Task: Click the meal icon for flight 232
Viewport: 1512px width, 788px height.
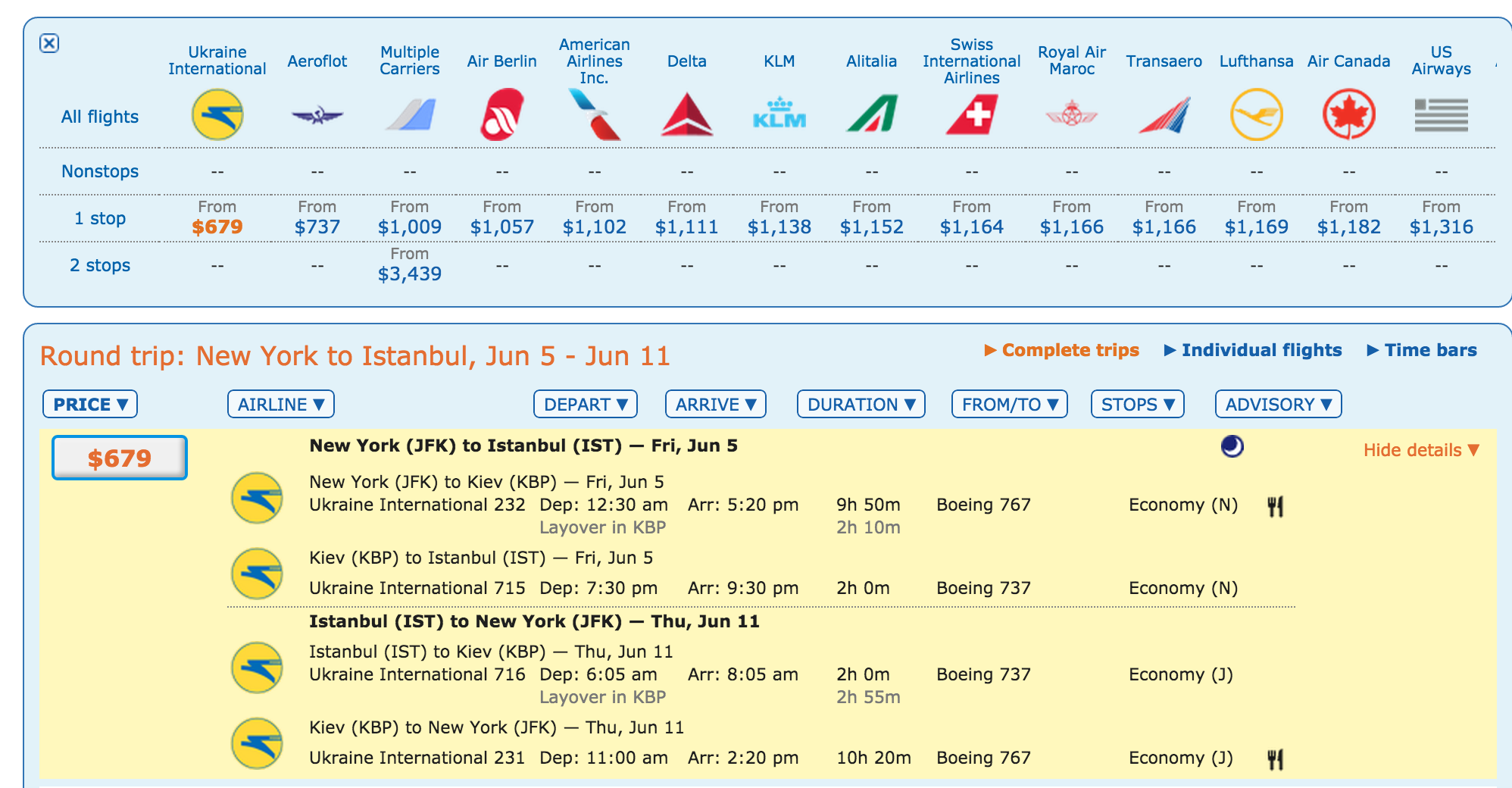Action: (1276, 506)
